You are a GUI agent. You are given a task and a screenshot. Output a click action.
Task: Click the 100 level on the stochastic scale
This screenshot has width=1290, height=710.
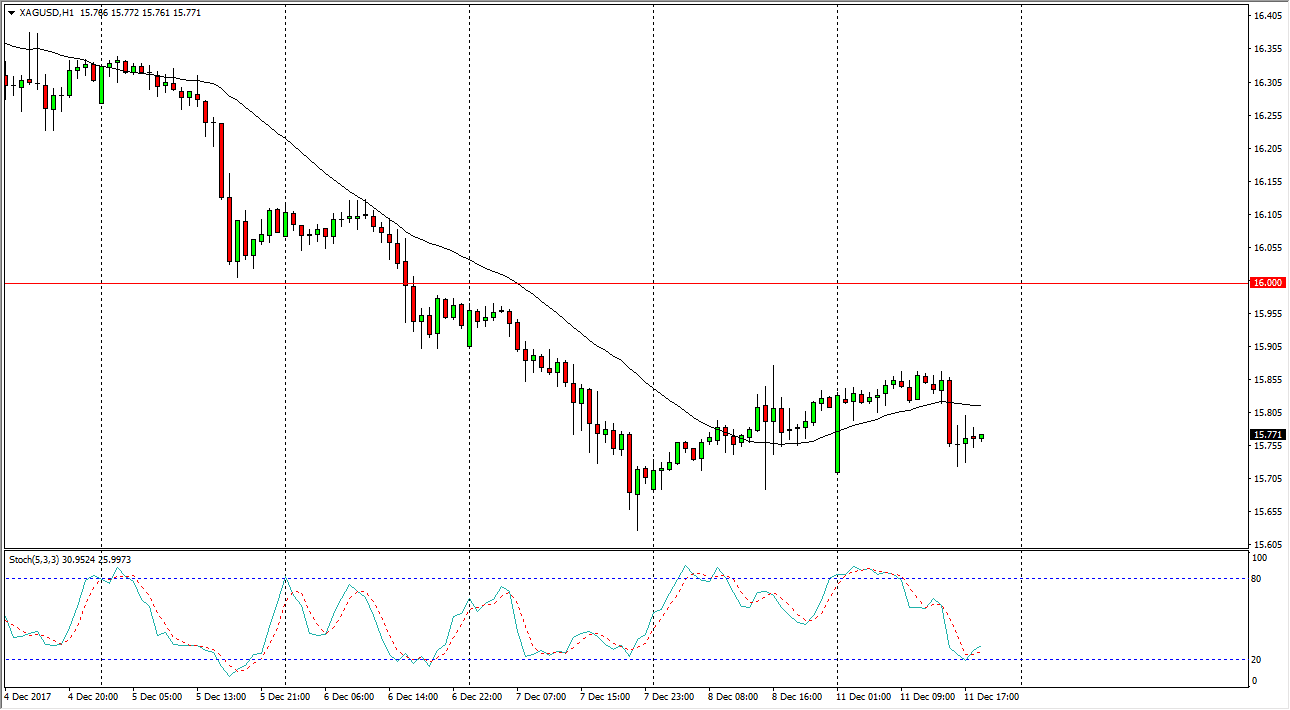tap(1261, 558)
